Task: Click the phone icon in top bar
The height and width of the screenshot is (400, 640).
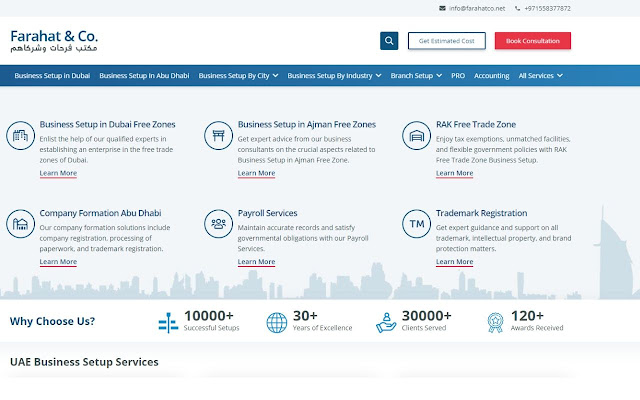Action: (x=518, y=8)
